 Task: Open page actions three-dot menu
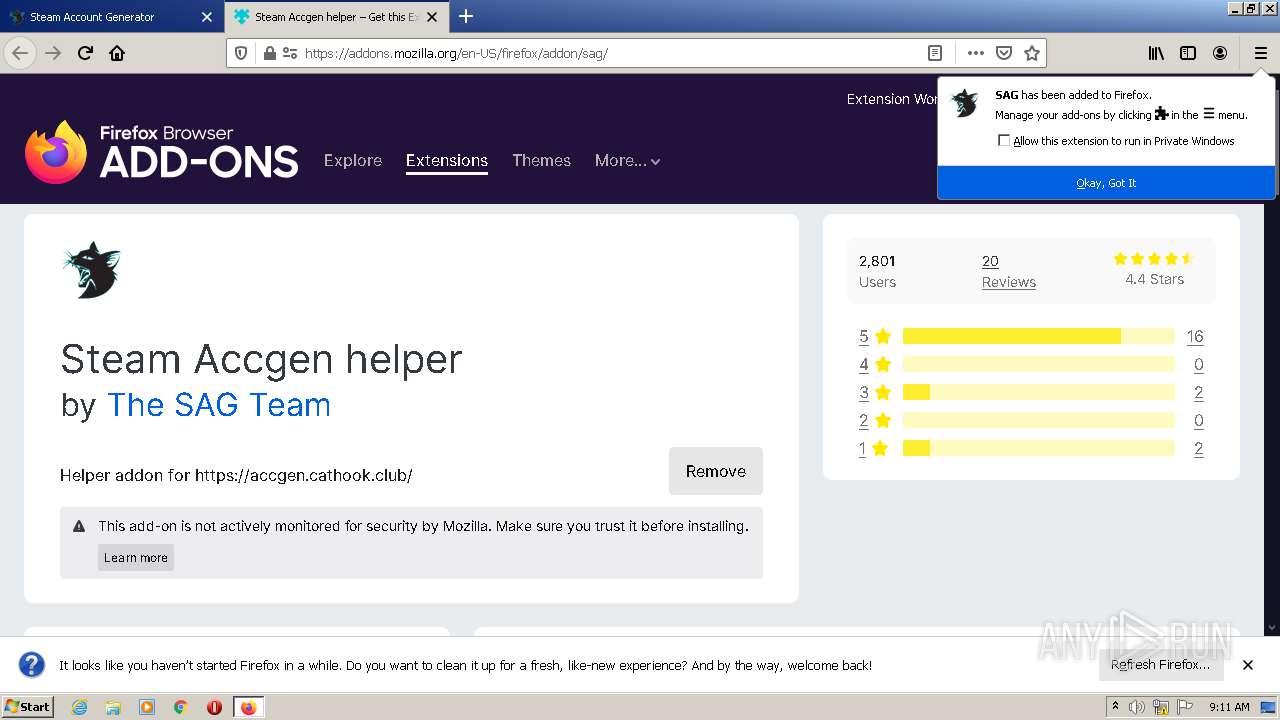[976, 53]
